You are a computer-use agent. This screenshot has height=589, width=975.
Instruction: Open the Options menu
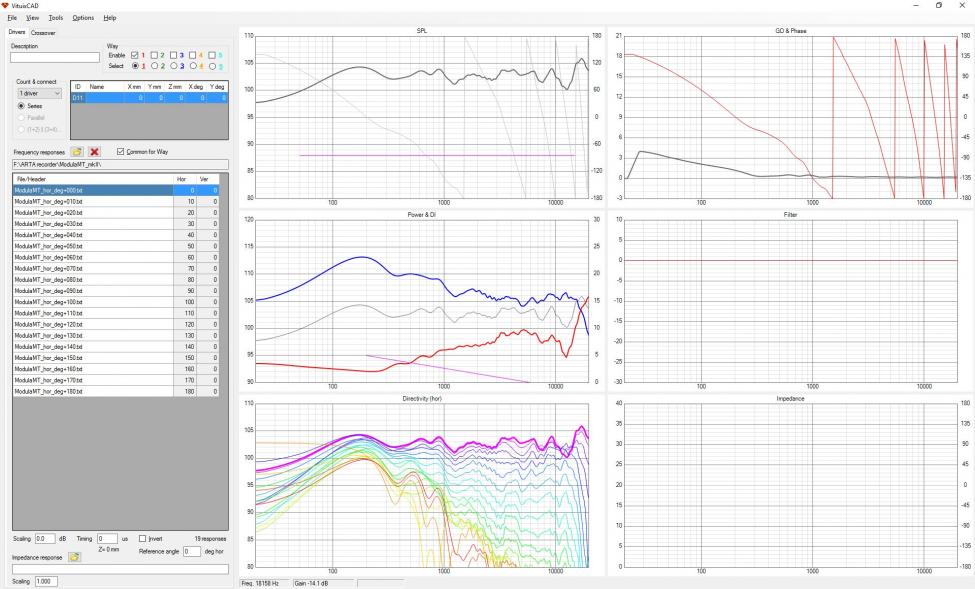coord(83,18)
